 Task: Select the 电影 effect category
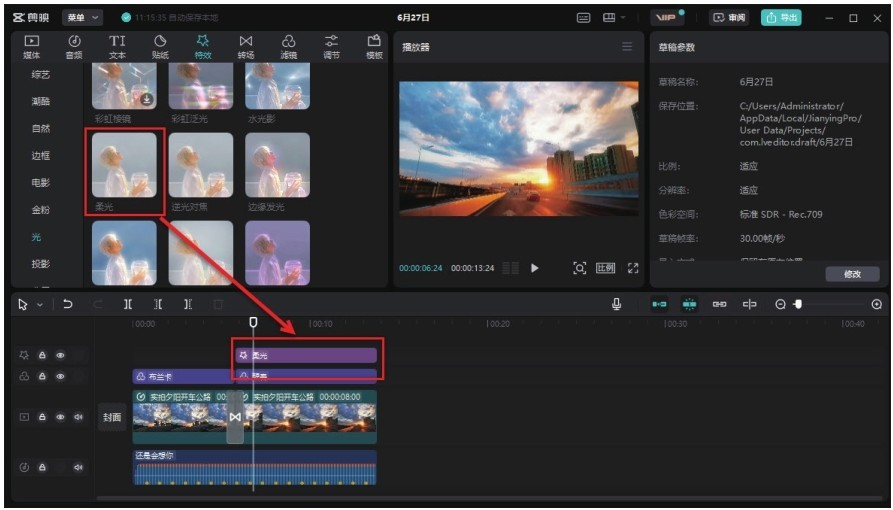tap(41, 183)
